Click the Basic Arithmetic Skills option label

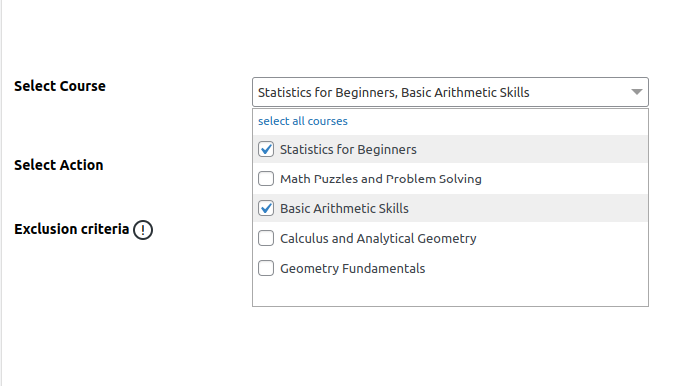pyautogui.click(x=344, y=209)
